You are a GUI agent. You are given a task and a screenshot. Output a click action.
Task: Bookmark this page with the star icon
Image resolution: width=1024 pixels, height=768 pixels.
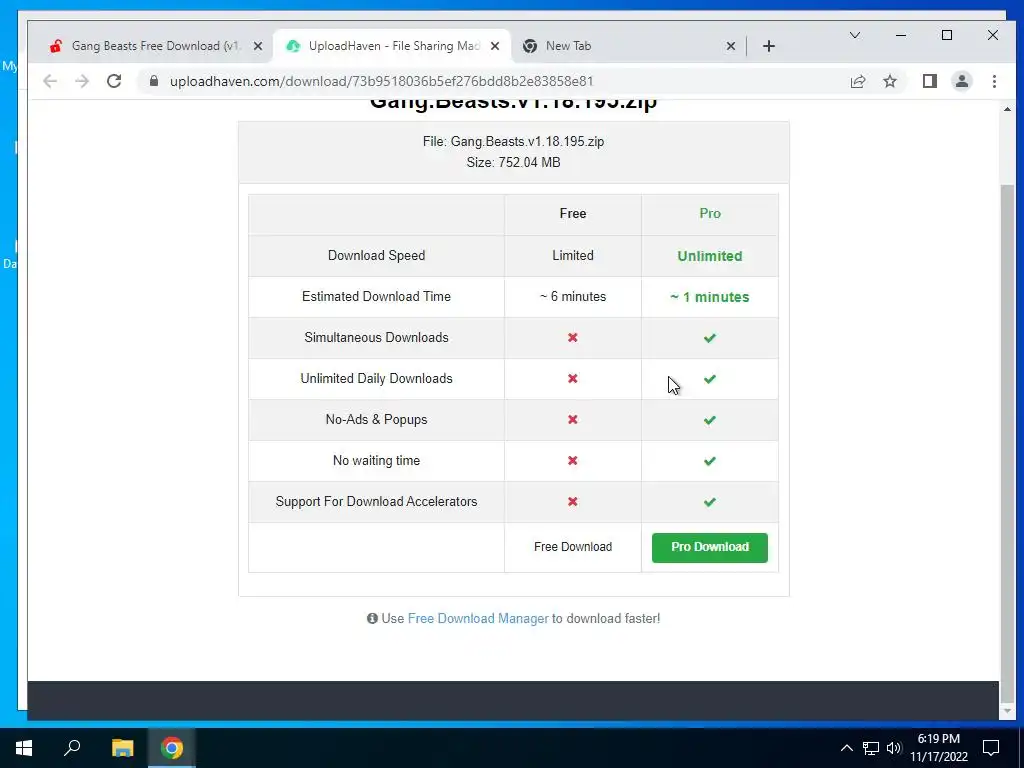pos(889,81)
